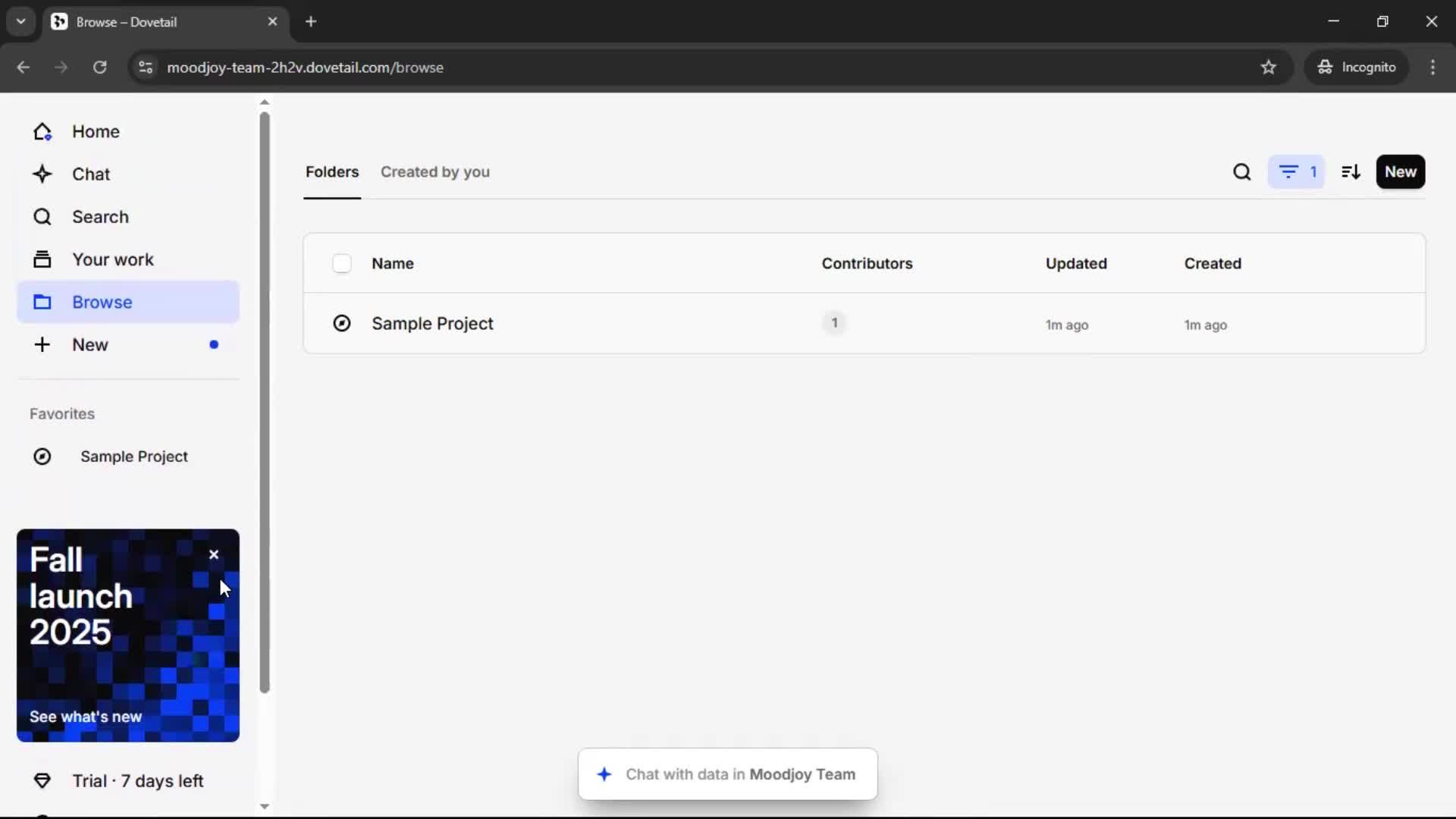Image resolution: width=1456 pixels, height=819 pixels.
Task: Click the Sample Project row icon
Action: point(342,324)
